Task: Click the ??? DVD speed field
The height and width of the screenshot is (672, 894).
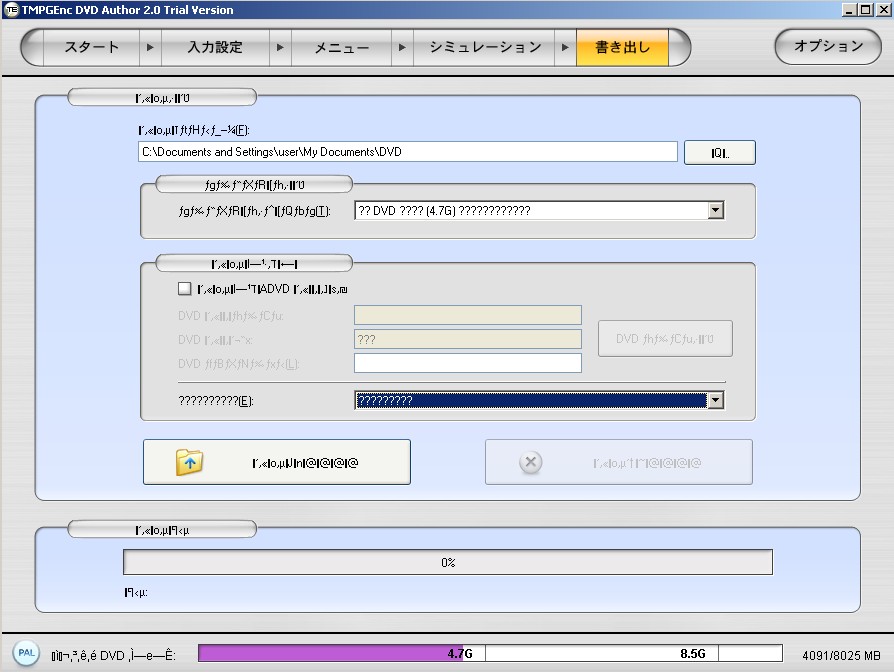Action: (x=468, y=339)
